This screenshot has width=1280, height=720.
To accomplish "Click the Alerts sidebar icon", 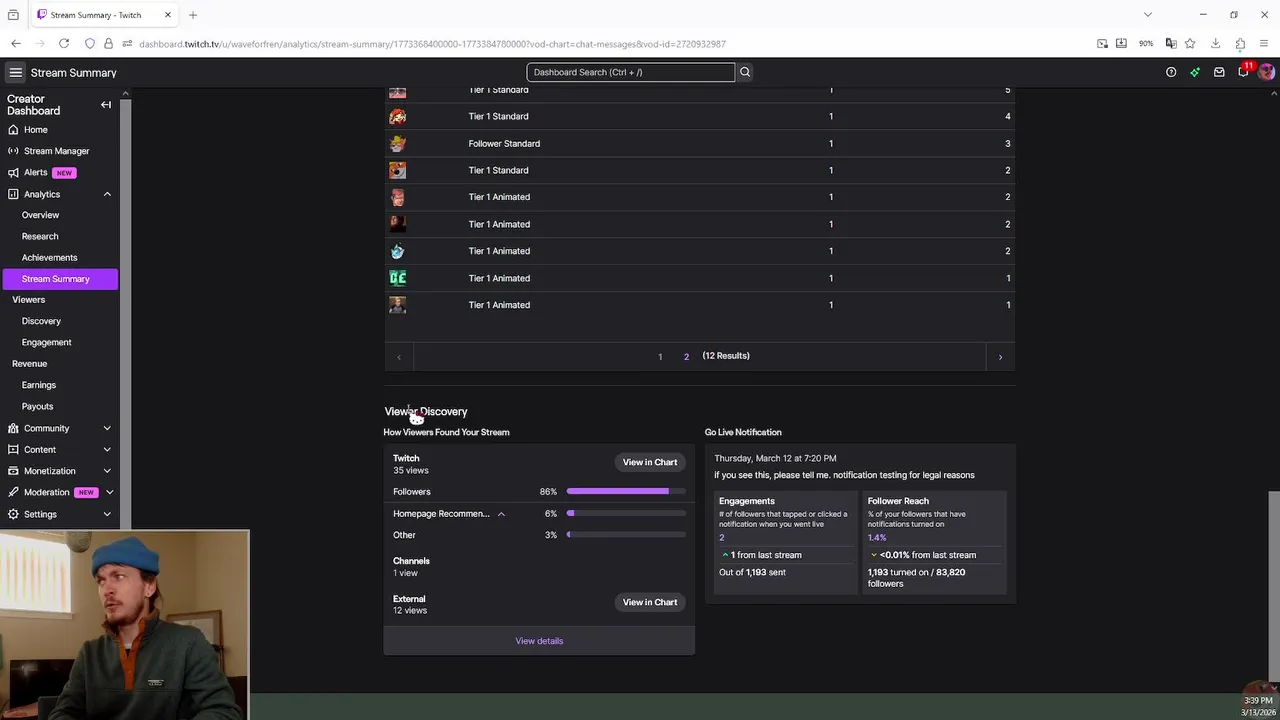I will point(13,173).
